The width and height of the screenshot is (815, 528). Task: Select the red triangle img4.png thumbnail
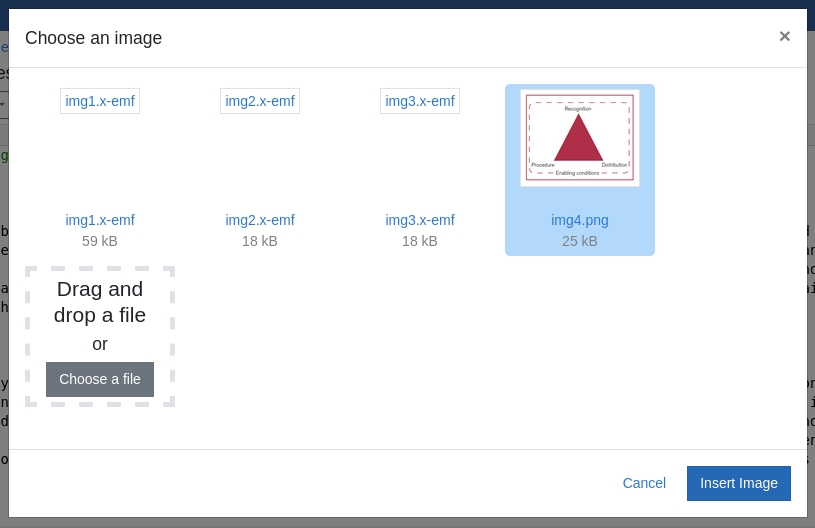click(580, 138)
